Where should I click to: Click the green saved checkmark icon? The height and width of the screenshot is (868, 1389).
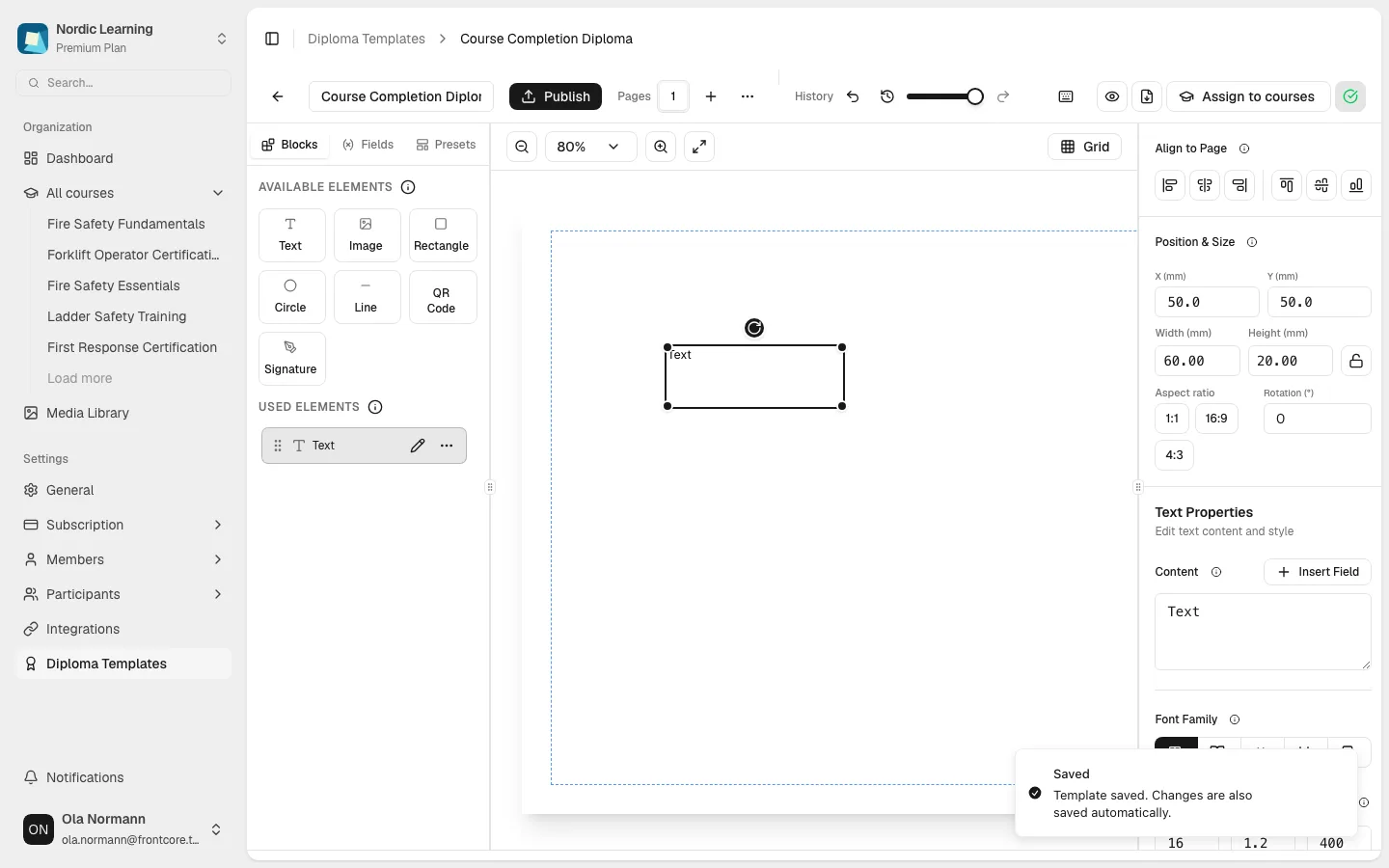pos(1350,96)
